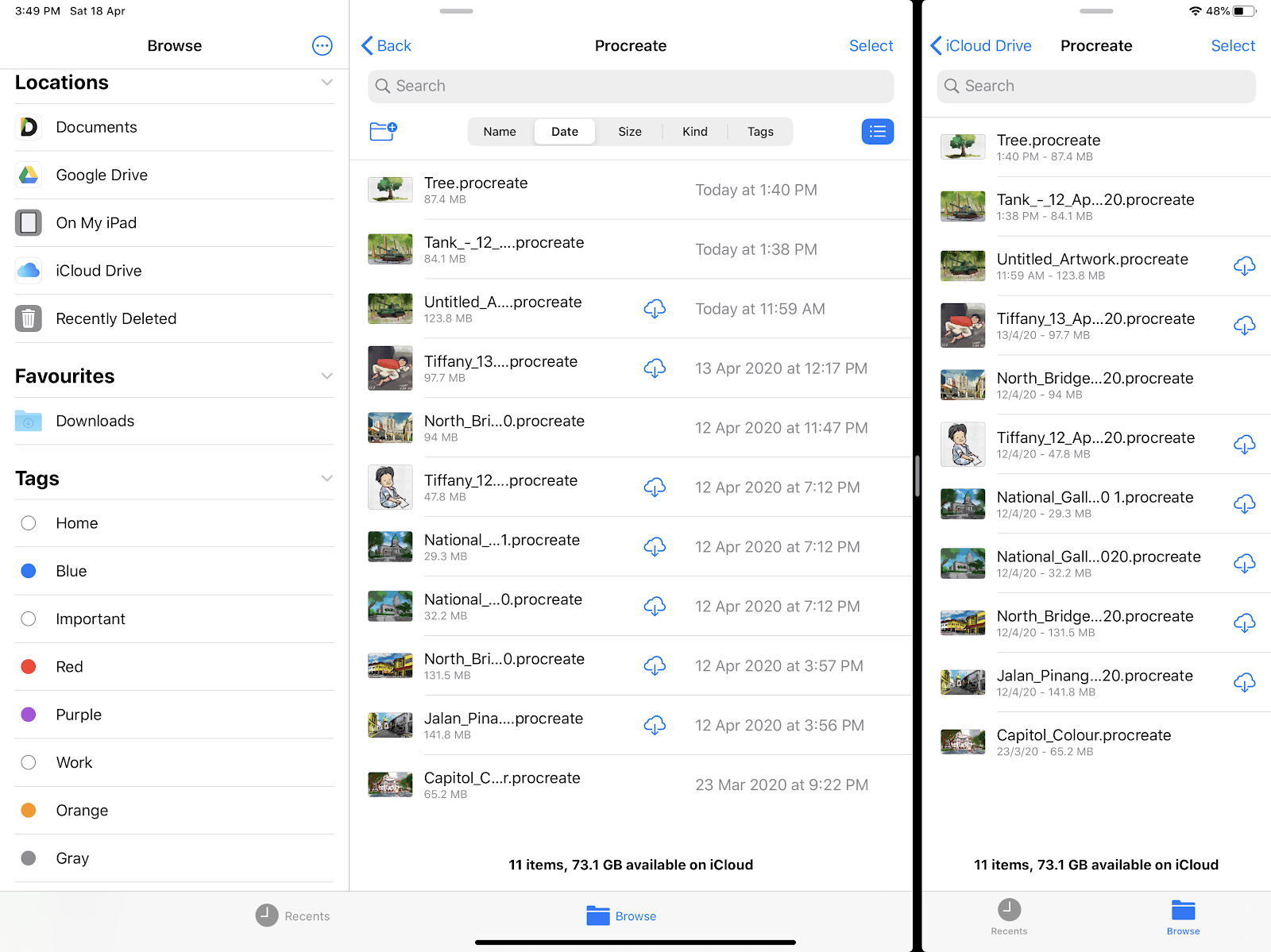
Task: Download Tiffany_13_Ap...20.procreate in right pane via cloud icon
Action: (1244, 326)
